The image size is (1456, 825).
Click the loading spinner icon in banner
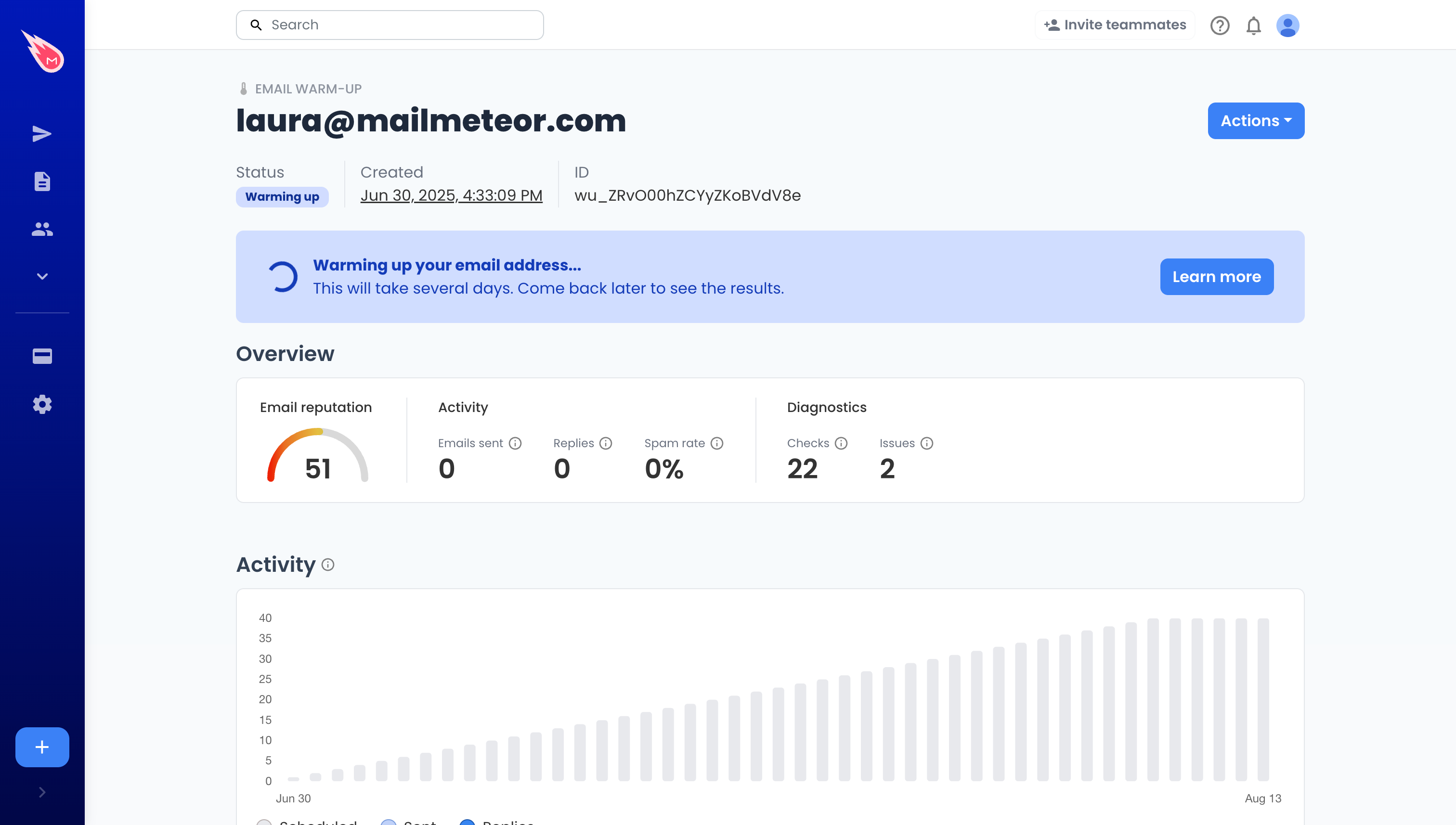coord(283,276)
